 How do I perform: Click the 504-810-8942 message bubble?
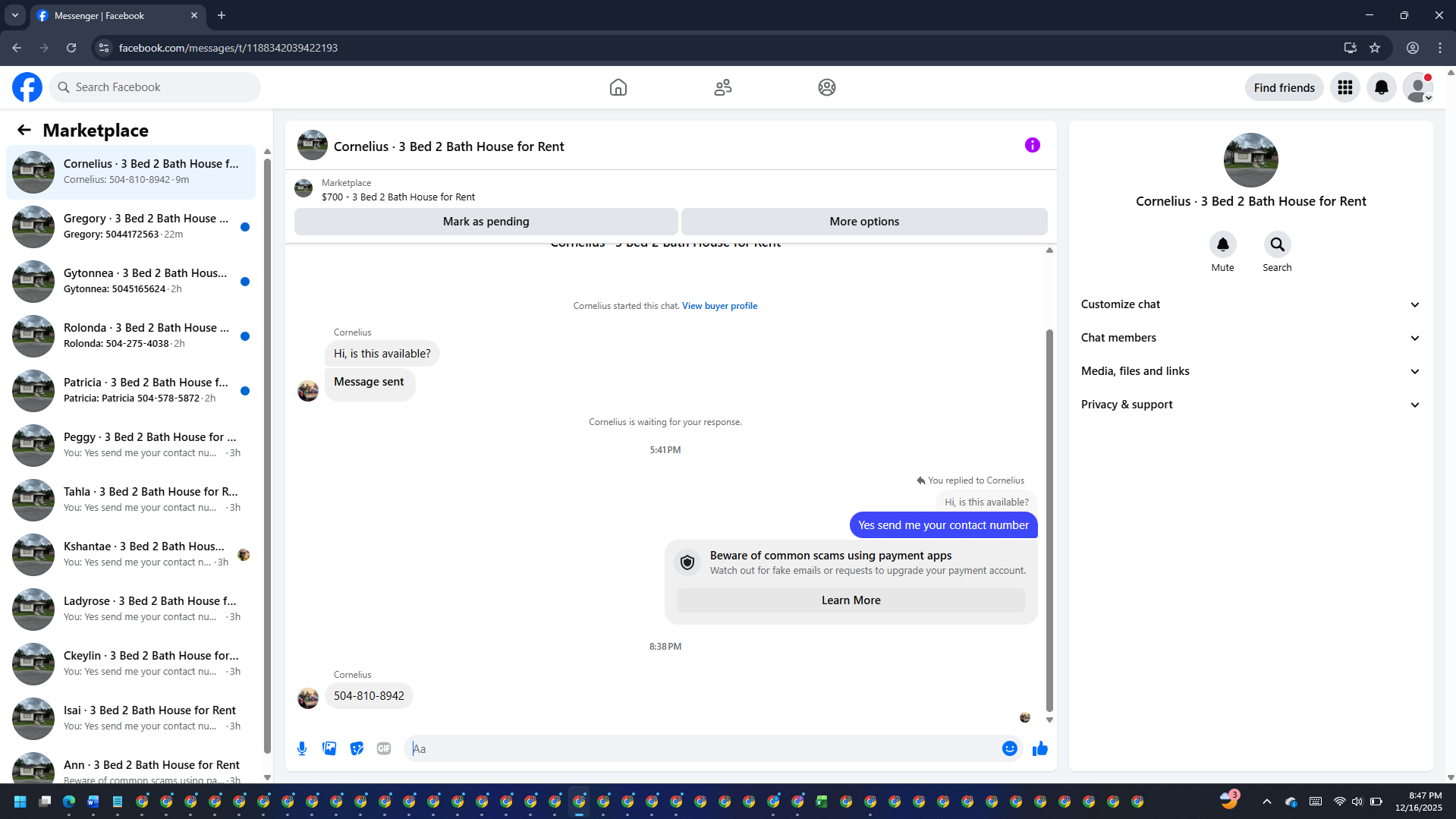pyautogui.click(x=369, y=696)
